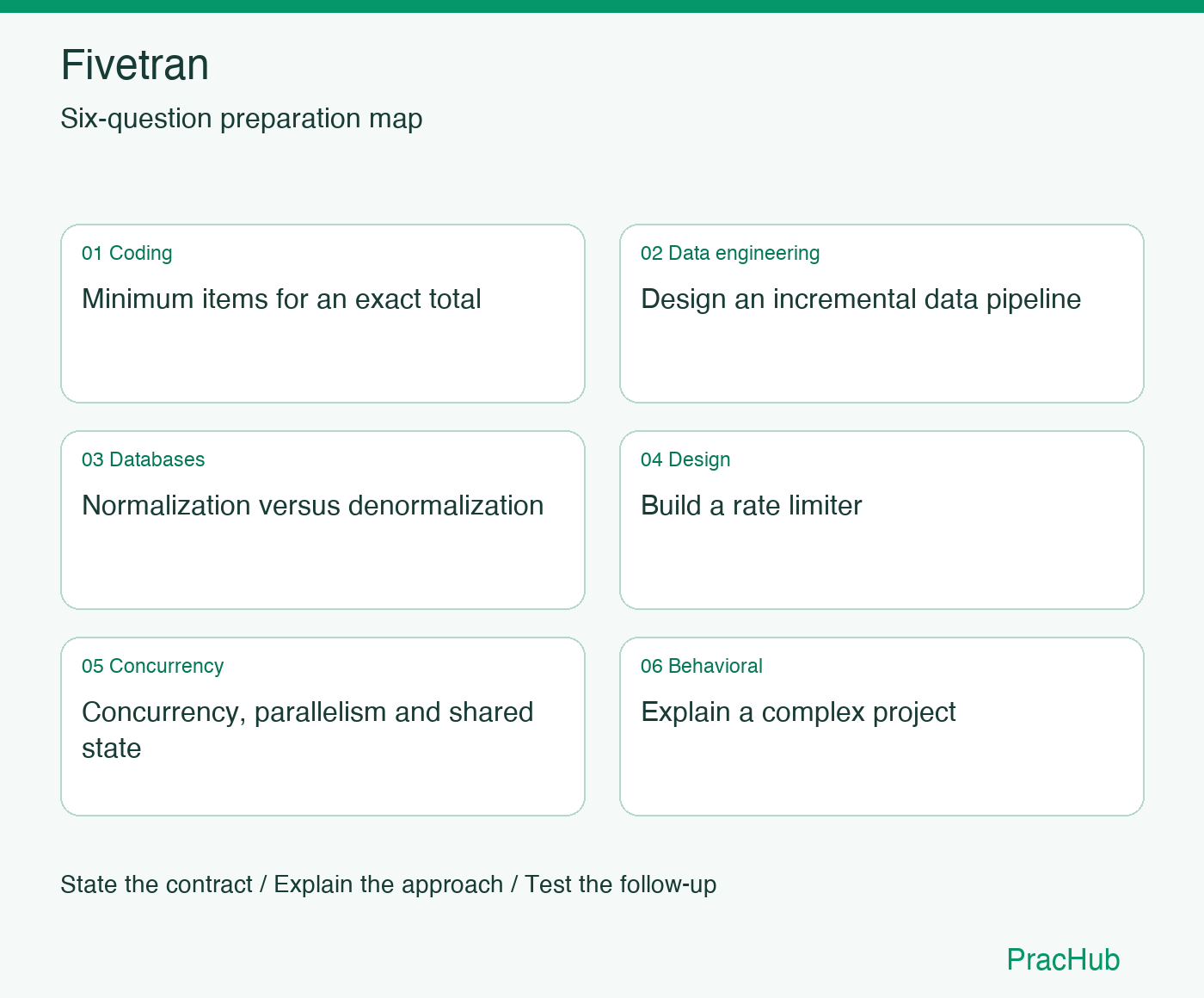Select the 05 Concurrency label

(153, 666)
